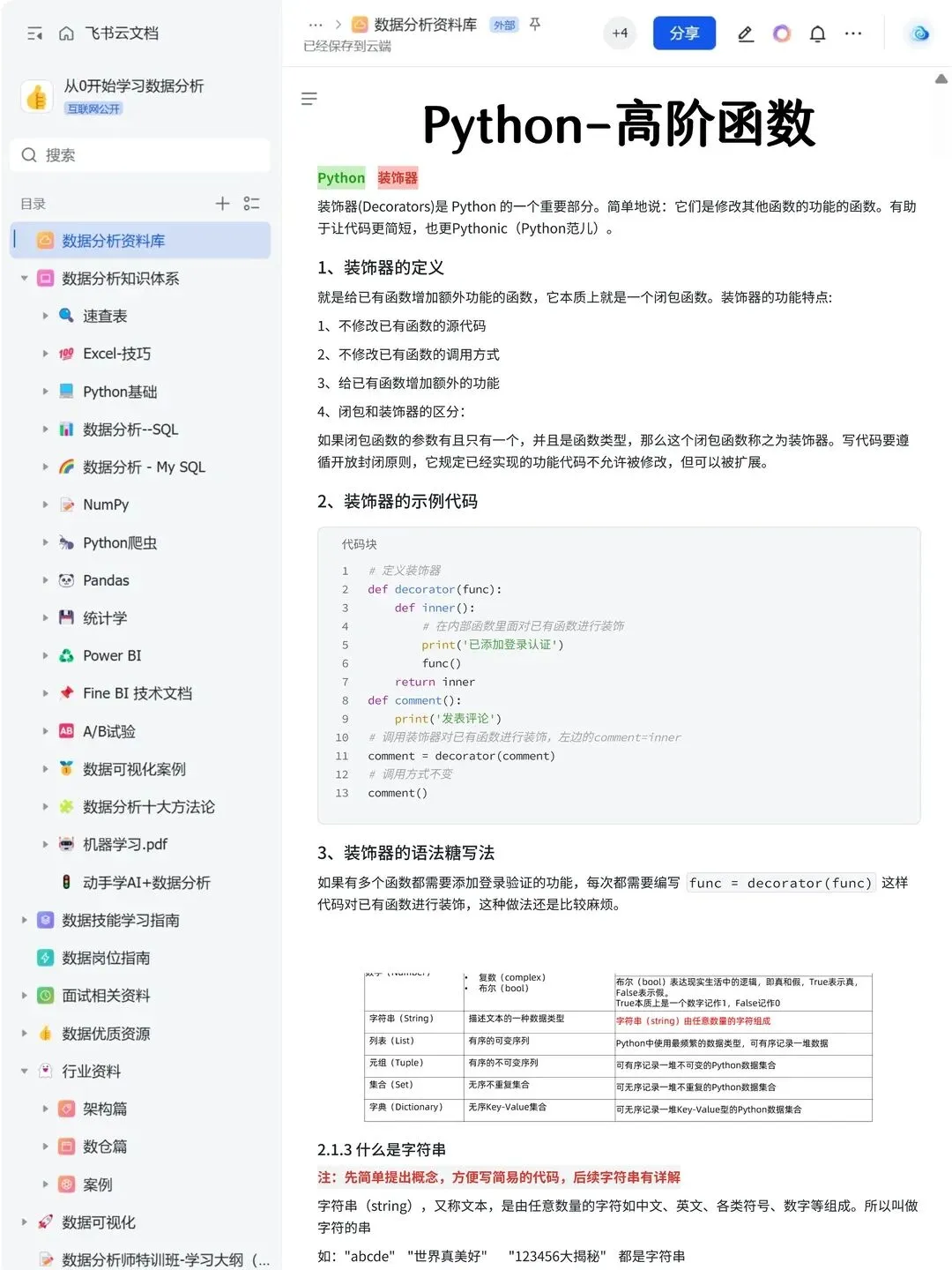Open 数据分析十大方法论 page
Image resolution: width=952 pixels, height=1270 pixels.
pyautogui.click(x=149, y=807)
